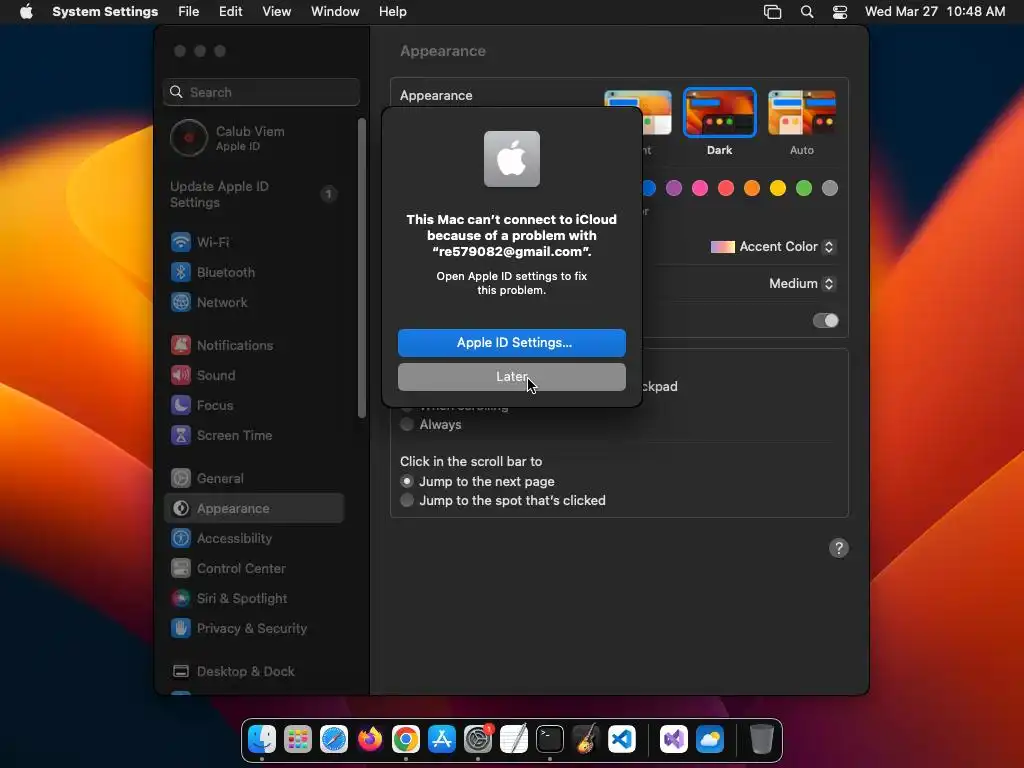The image size is (1024, 768).
Task: Open Finder from the Dock
Action: (x=262, y=739)
